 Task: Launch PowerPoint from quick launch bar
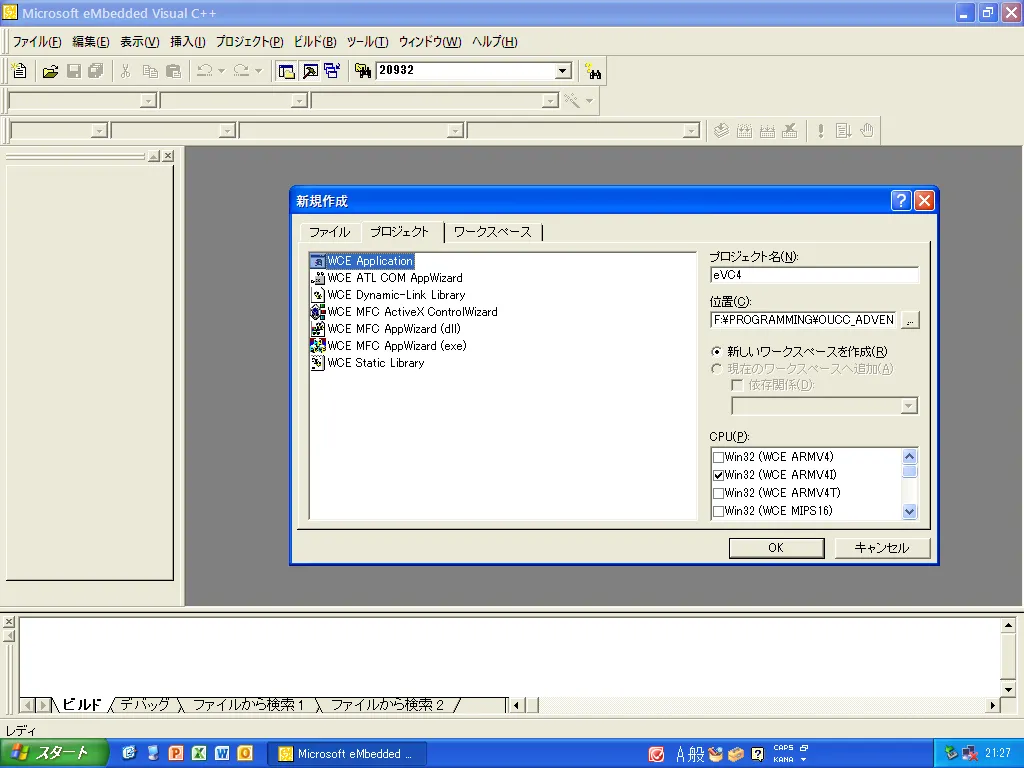pyautogui.click(x=176, y=753)
